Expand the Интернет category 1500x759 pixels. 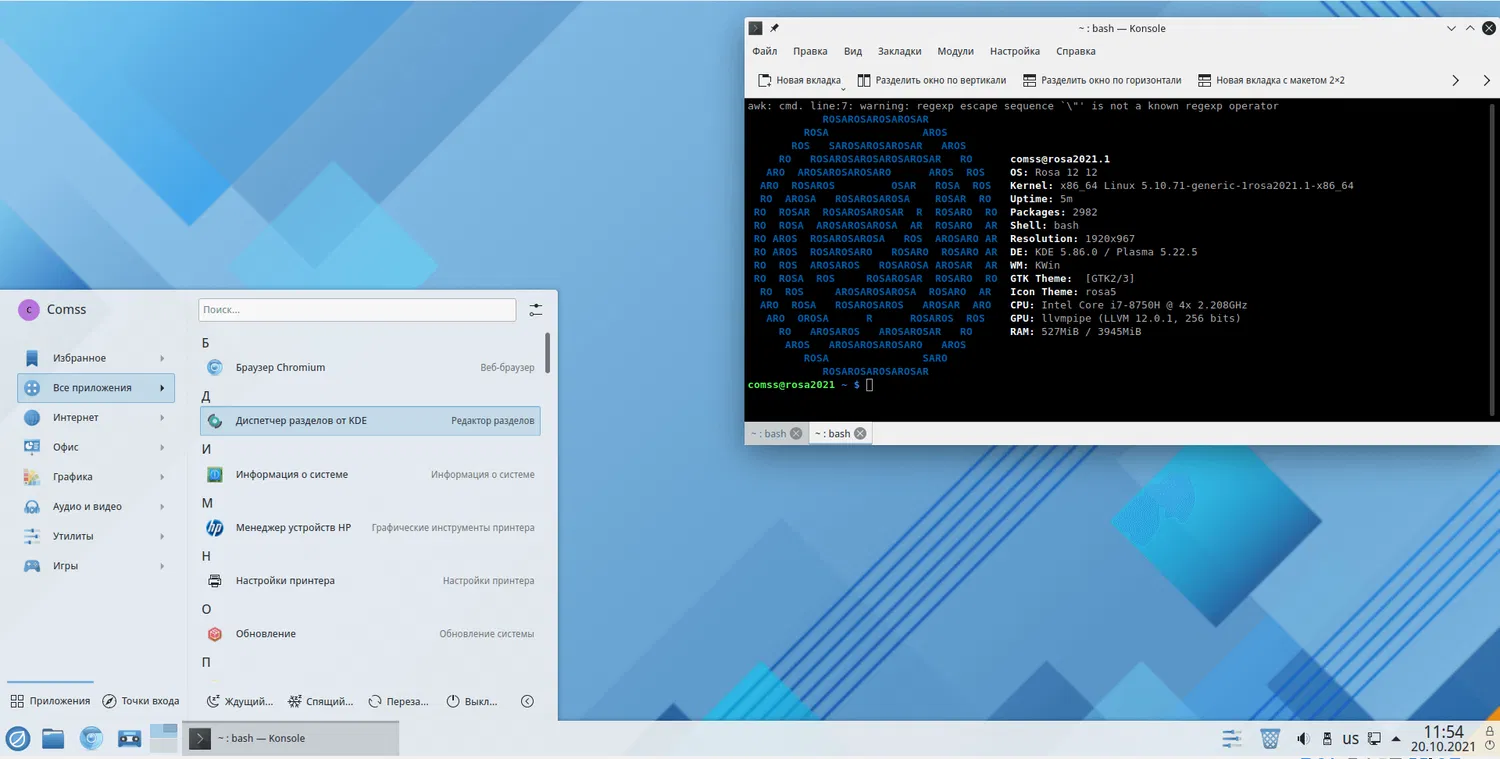click(96, 417)
